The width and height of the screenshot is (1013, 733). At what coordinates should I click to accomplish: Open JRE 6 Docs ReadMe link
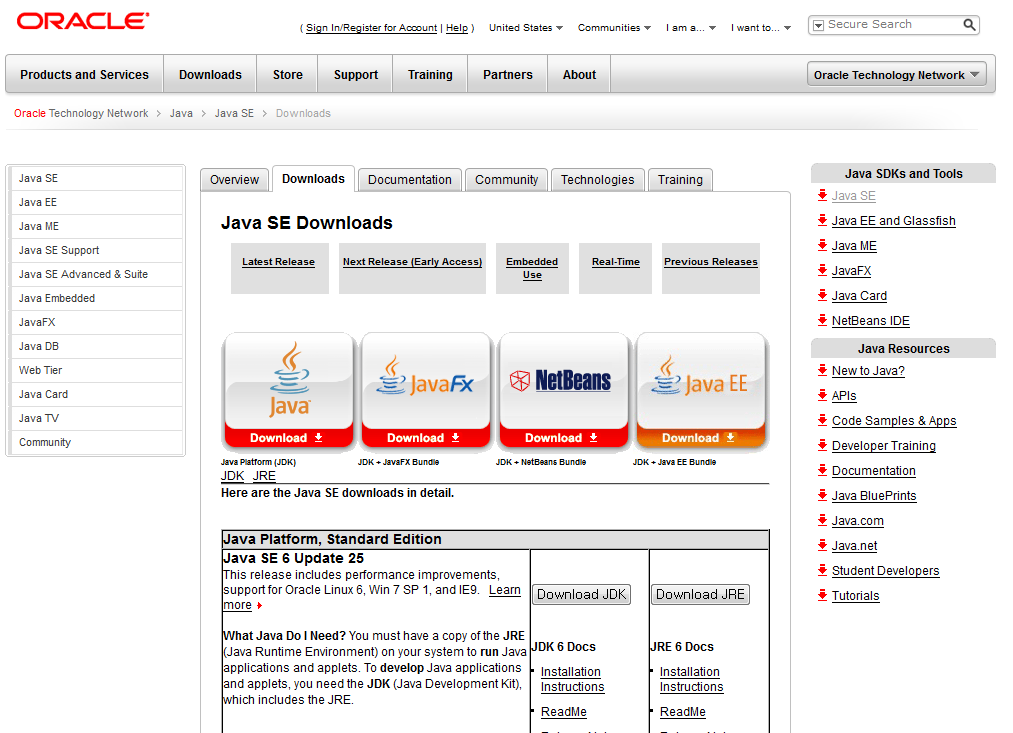683,712
